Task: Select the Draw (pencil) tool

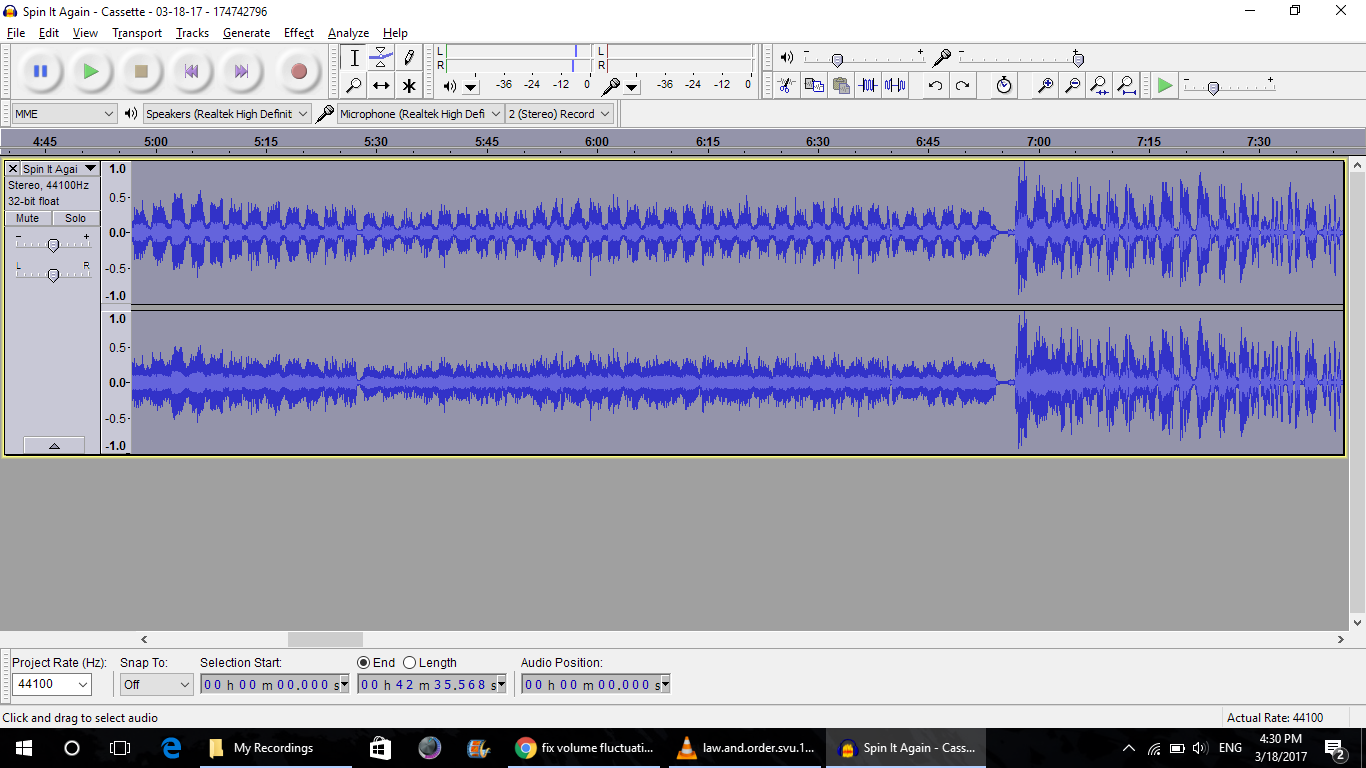Action: [408, 58]
